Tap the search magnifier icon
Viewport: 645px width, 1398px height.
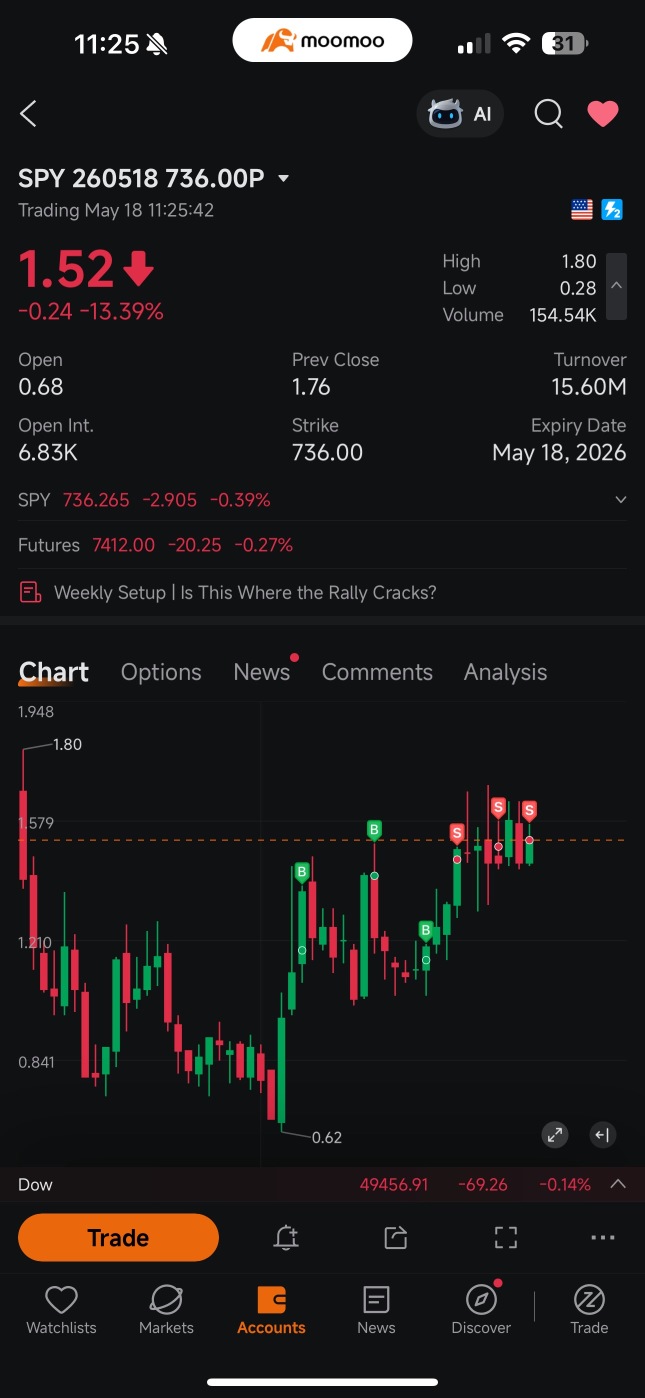[548, 114]
